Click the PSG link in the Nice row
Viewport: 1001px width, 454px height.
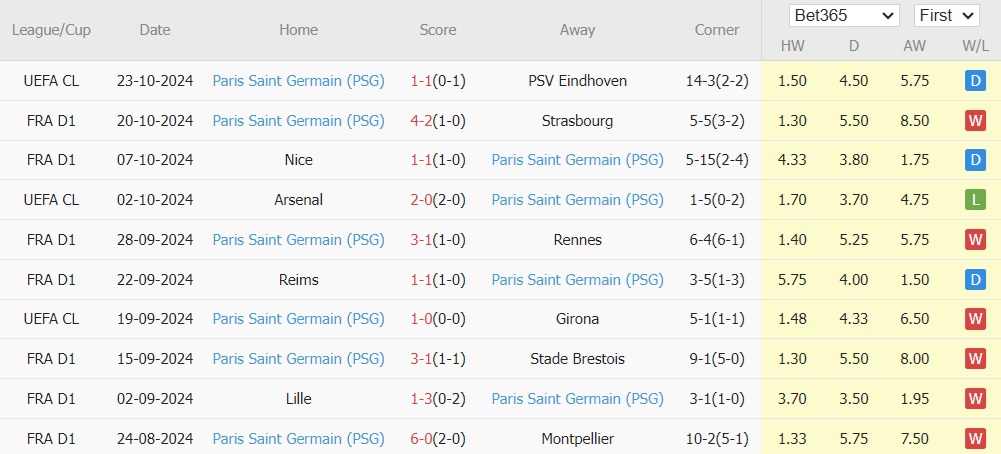[577, 160]
